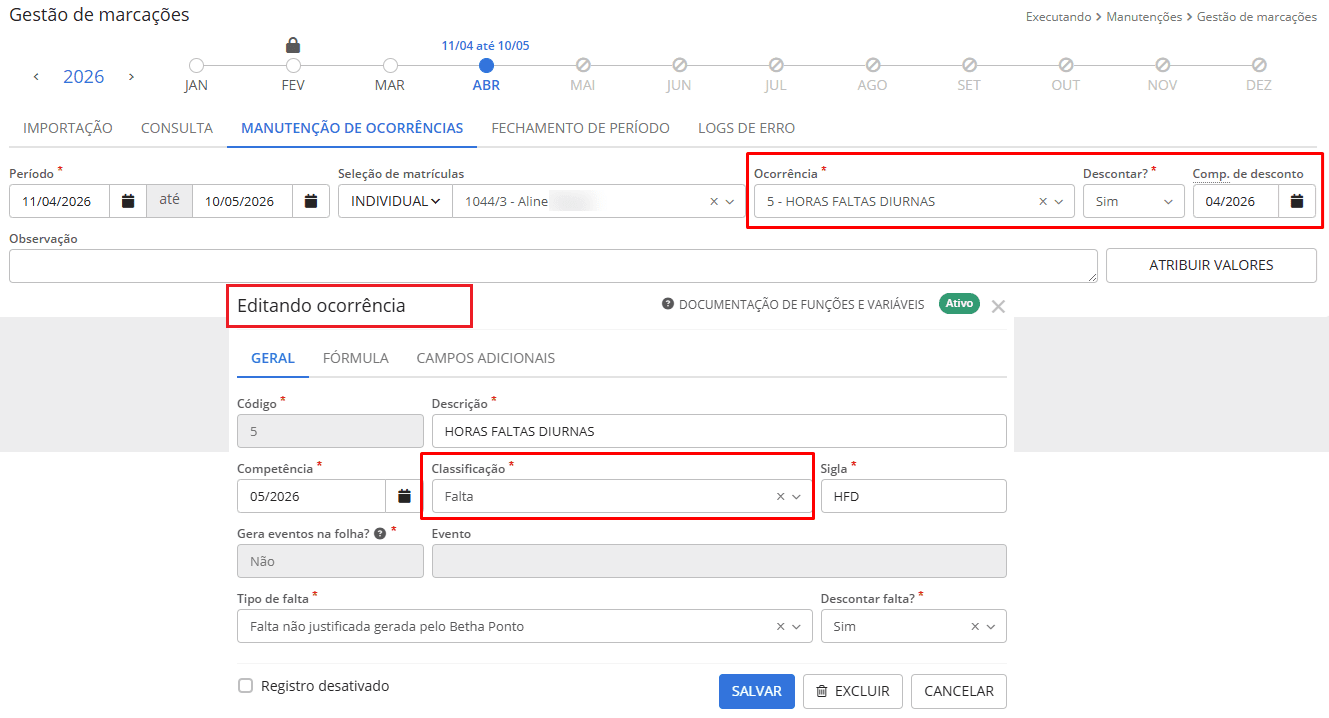Open INDIVIDUAL selection type dropdown
The width and height of the screenshot is (1329, 718).
395,201
